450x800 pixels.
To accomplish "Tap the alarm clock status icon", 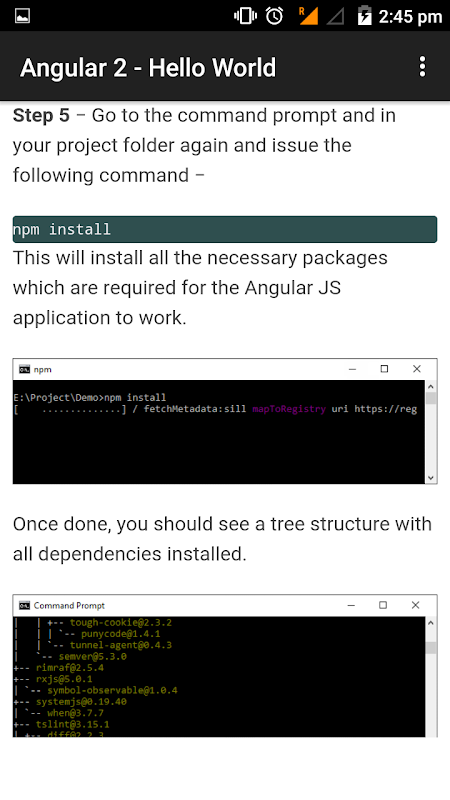I will coord(274,16).
